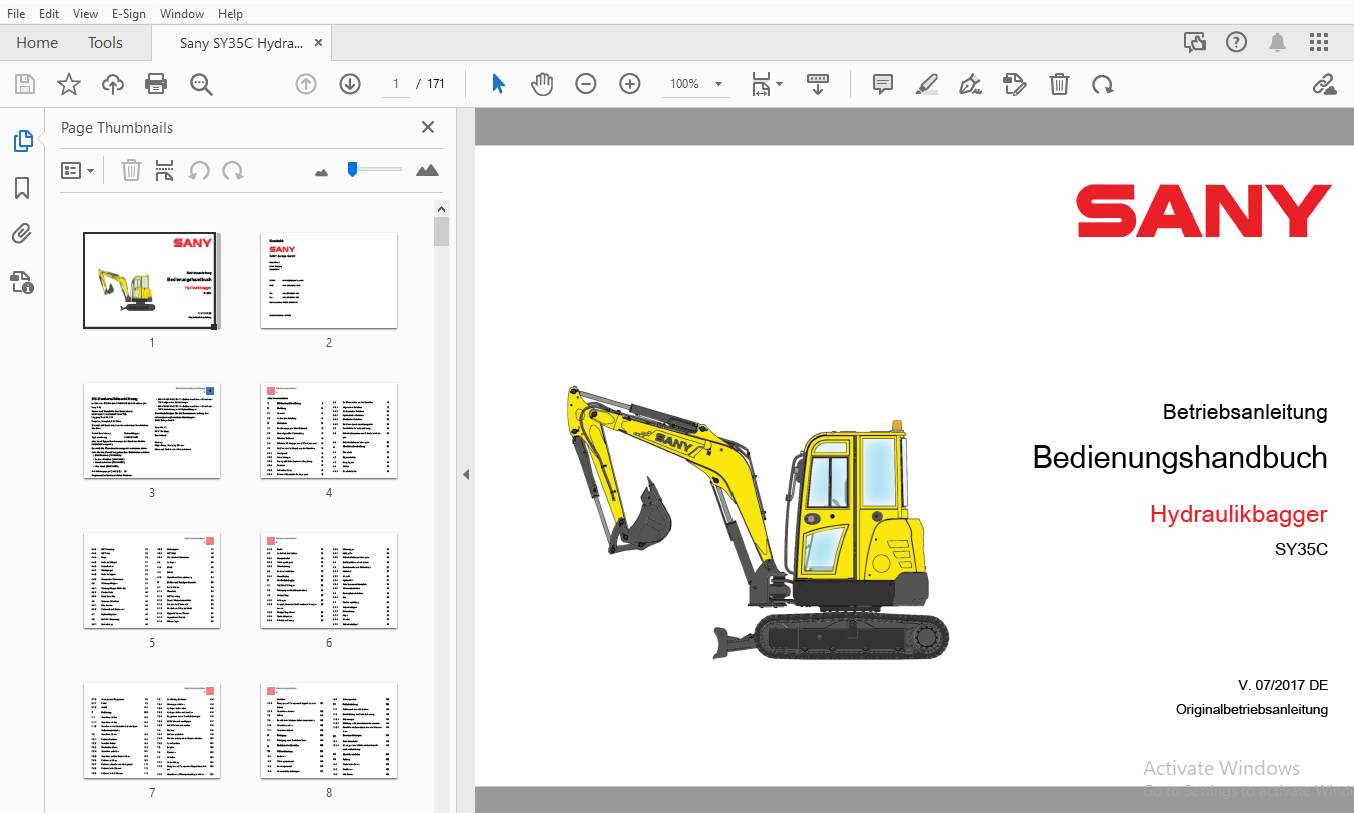Click the Save file icon

tap(24, 84)
